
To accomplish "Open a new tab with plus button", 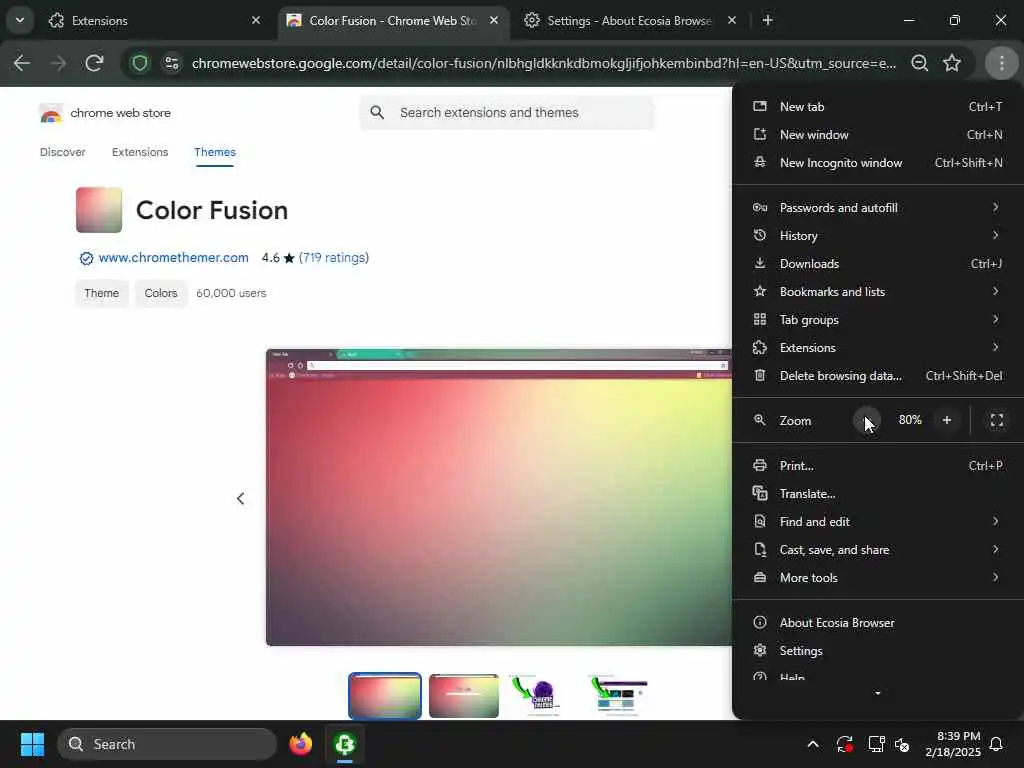I will click(768, 20).
